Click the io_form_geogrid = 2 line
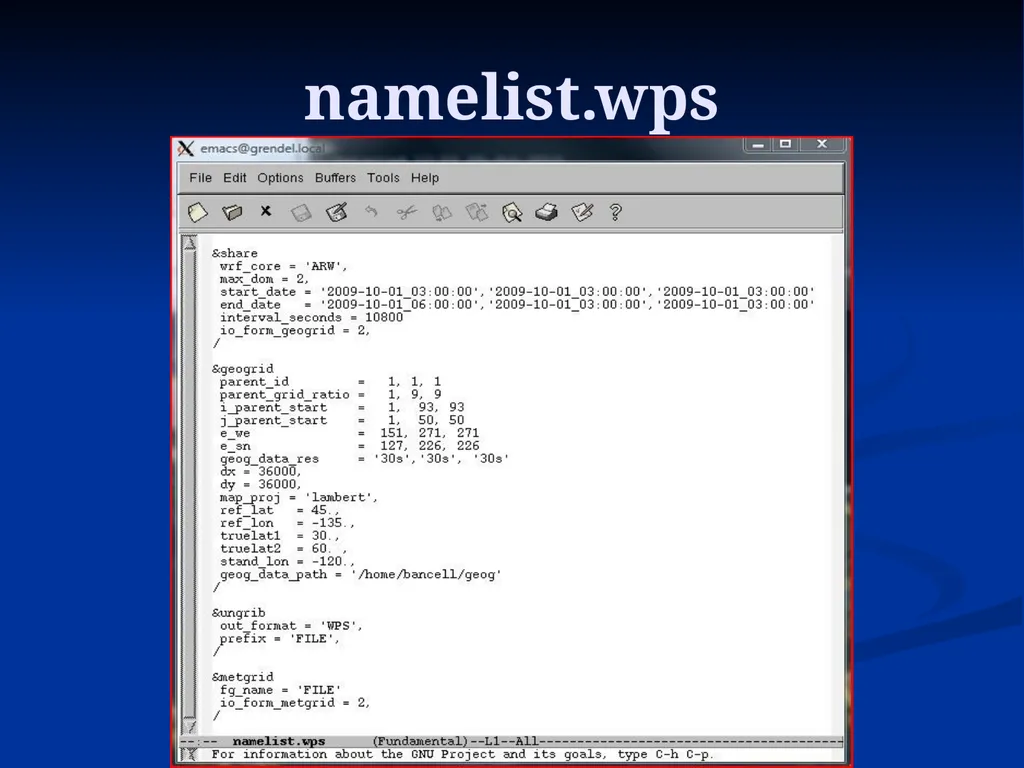This screenshot has height=768, width=1024. [295, 330]
